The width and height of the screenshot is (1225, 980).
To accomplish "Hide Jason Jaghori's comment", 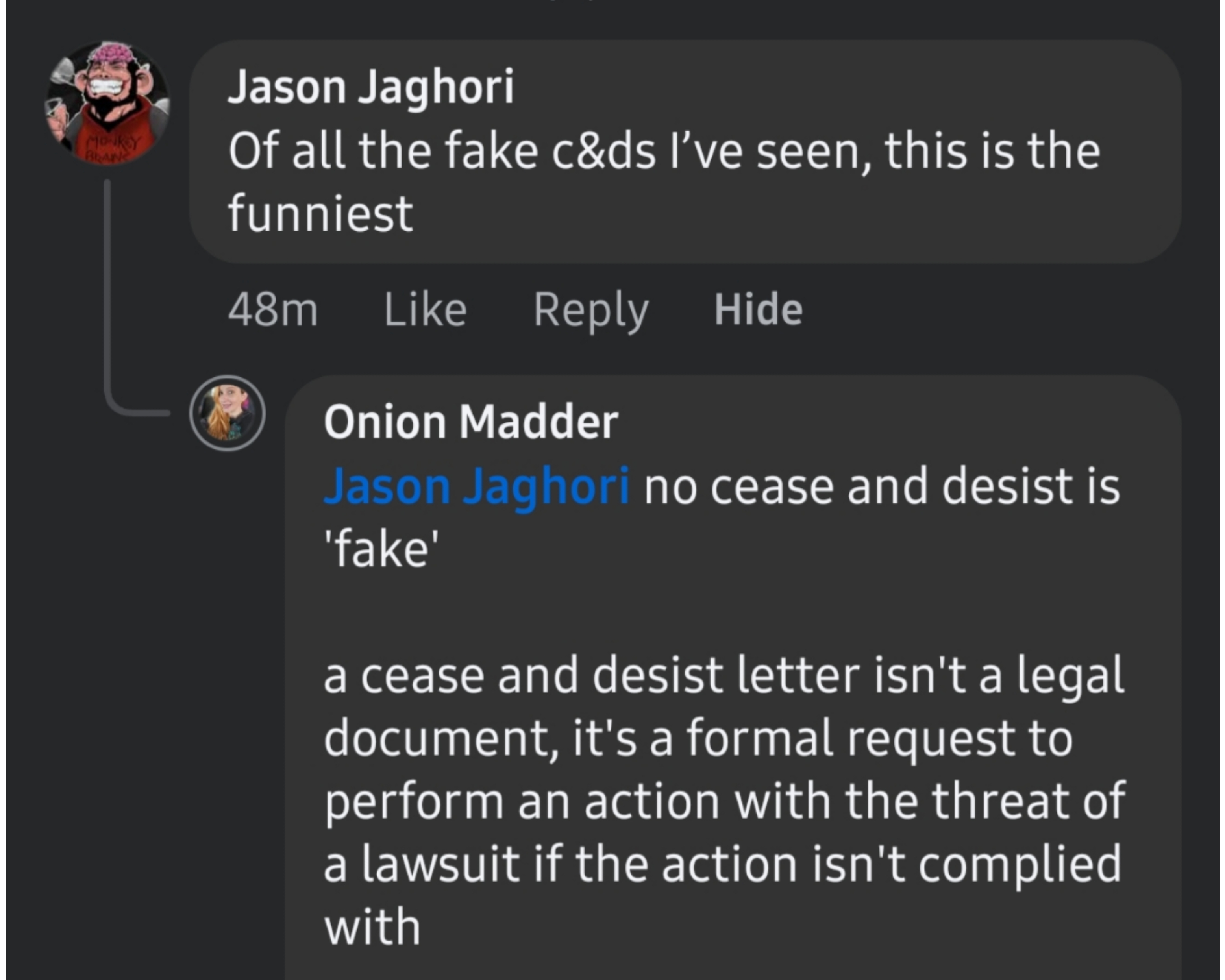I will [x=758, y=310].
